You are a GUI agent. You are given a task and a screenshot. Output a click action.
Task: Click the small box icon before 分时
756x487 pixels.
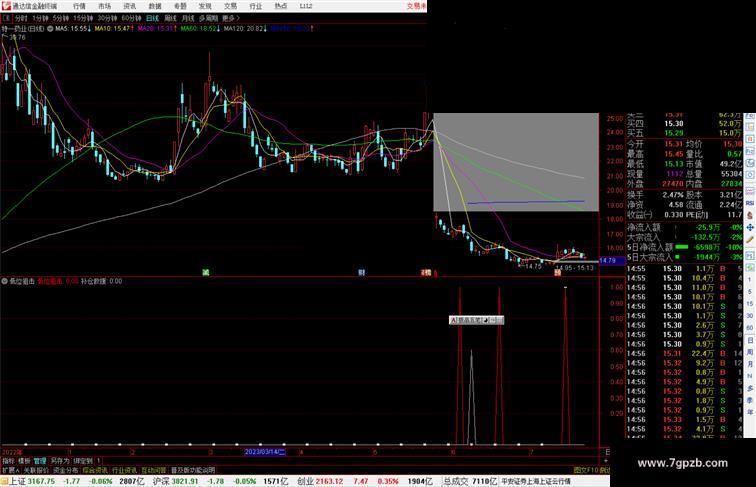click(7, 18)
